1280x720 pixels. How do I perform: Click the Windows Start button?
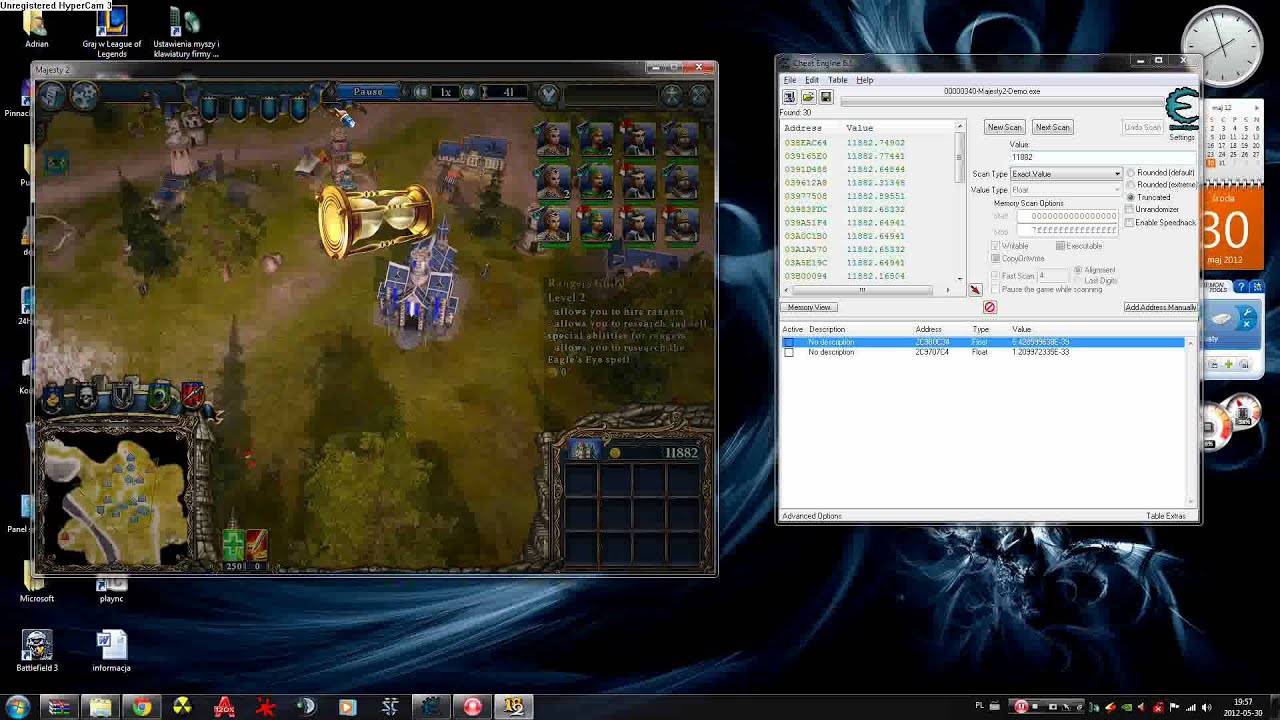[17, 707]
